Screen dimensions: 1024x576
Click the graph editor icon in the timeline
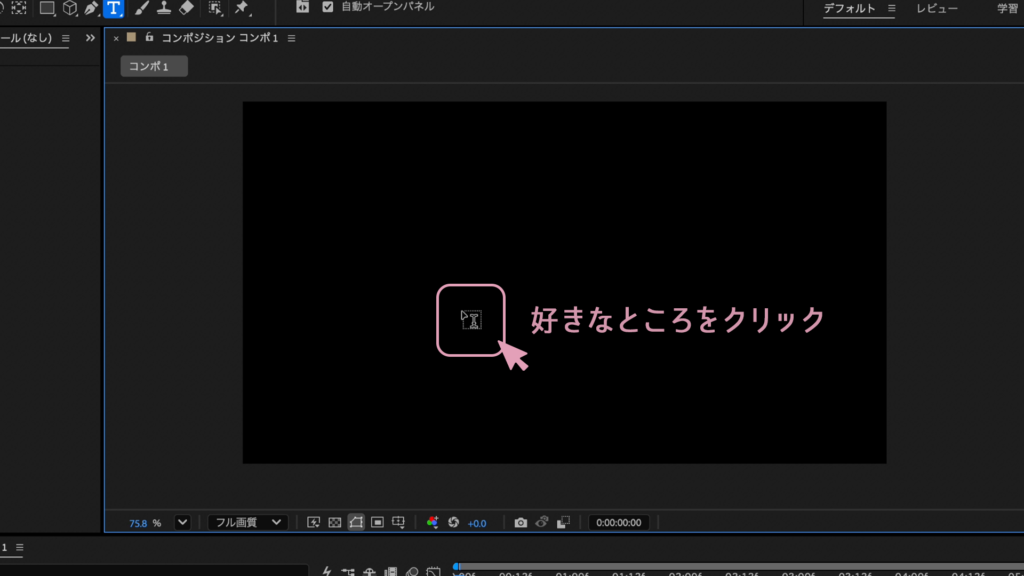tap(433, 571)
